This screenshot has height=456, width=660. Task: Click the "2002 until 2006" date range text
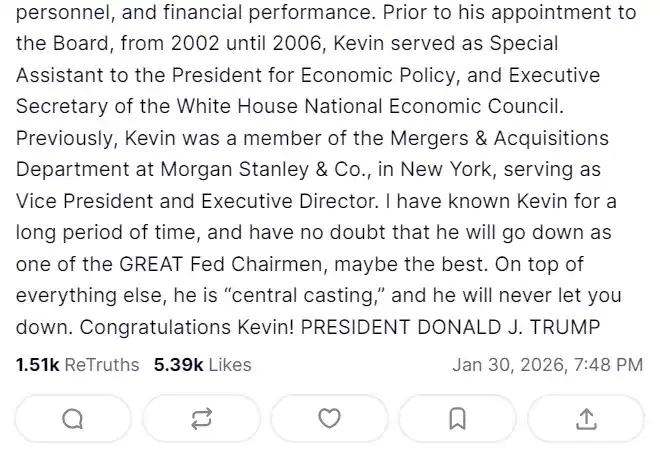point(189,44)
